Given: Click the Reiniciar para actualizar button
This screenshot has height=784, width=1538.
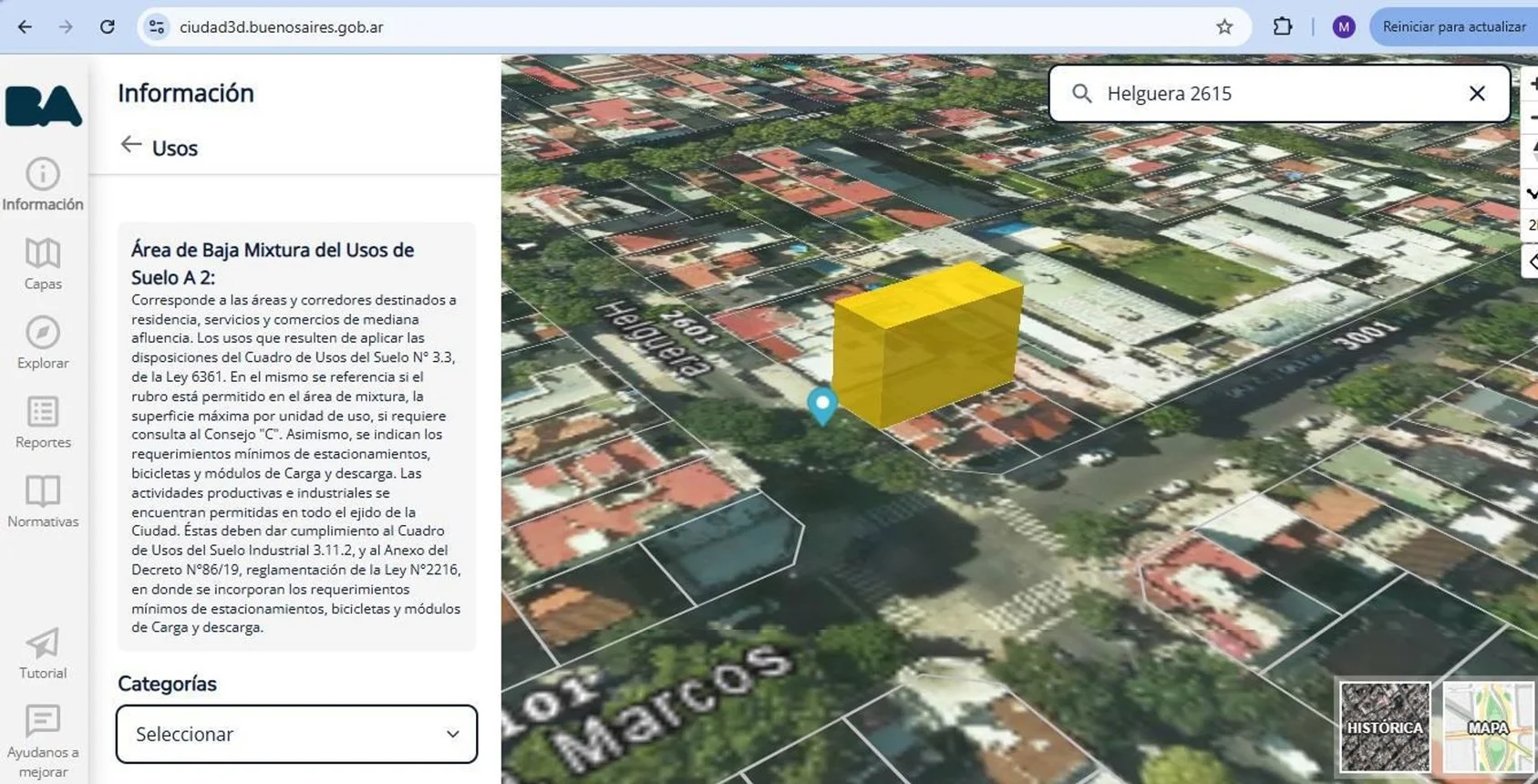Looking at the screenshot, I should click(x=1454, y=26).
